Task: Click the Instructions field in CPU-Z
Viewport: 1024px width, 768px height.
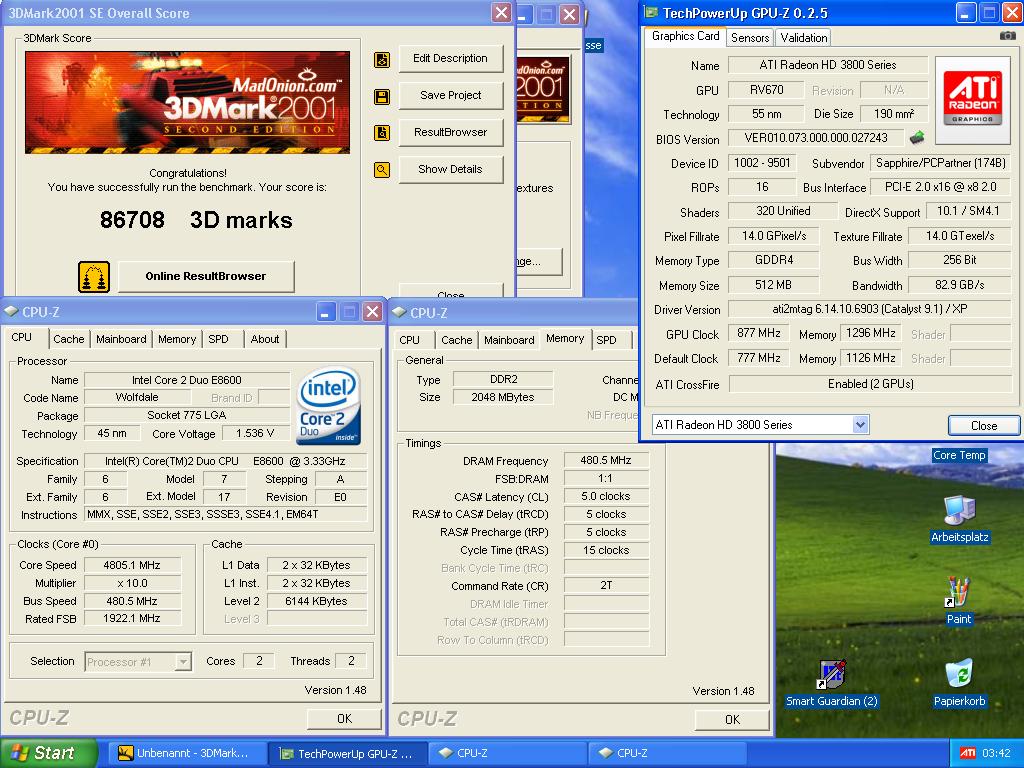Action: pyautogui.click(x=225, y=515)
